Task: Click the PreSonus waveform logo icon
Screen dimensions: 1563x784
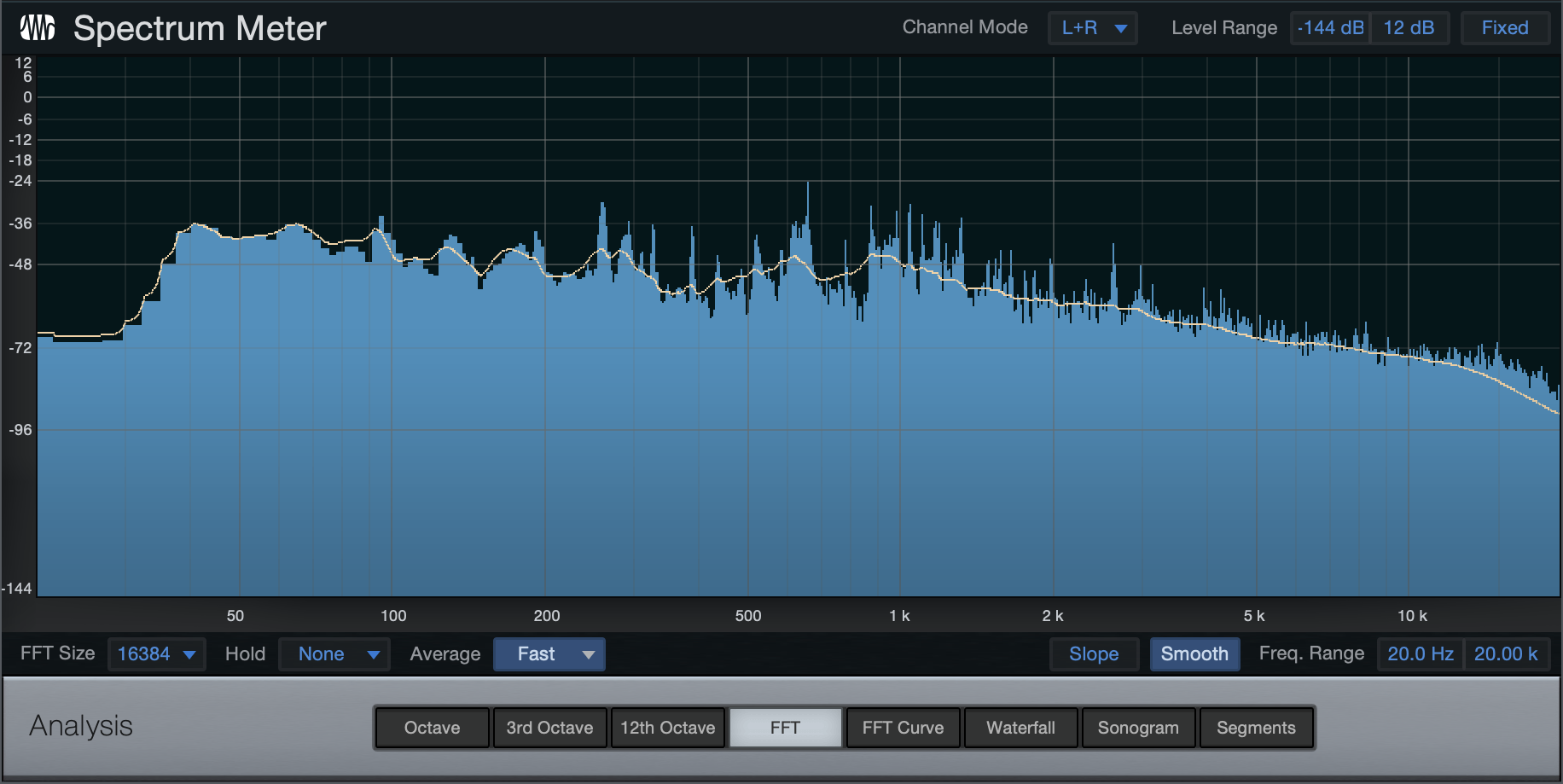Action: [38, 28]
